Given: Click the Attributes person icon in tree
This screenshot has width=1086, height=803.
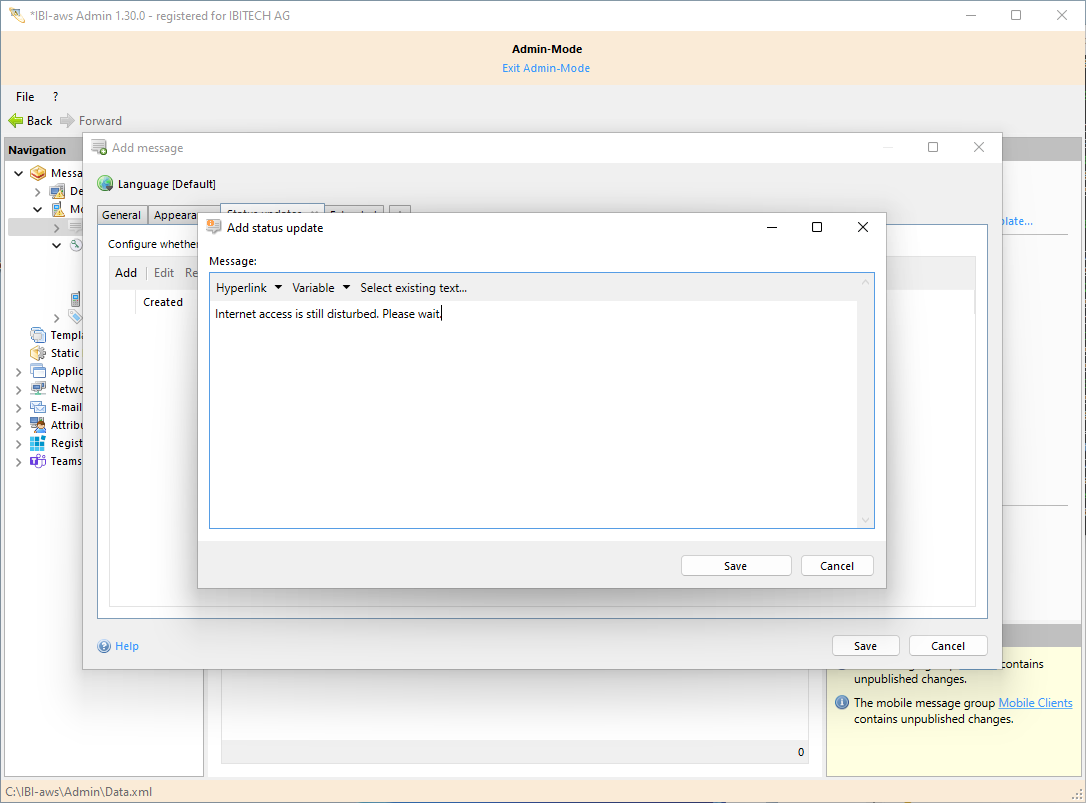Looking at the screenshot, I should point(38,425).
